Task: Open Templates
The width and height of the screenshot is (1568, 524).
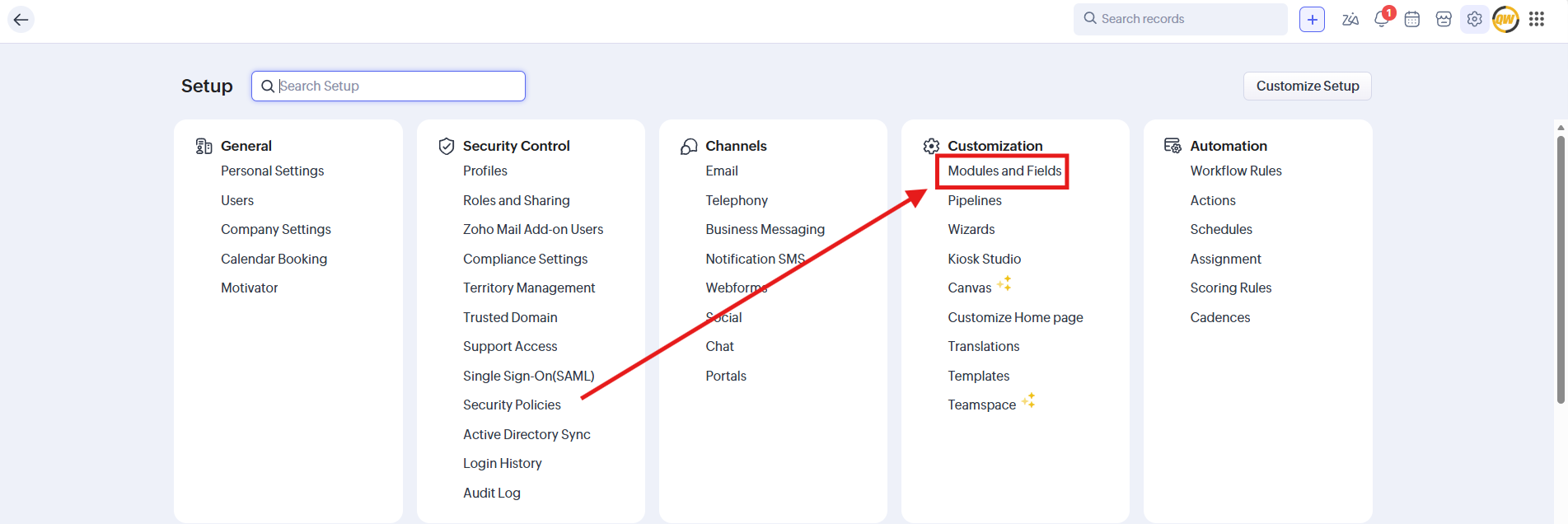Action: pyautogui.click(x=979, y=376)
